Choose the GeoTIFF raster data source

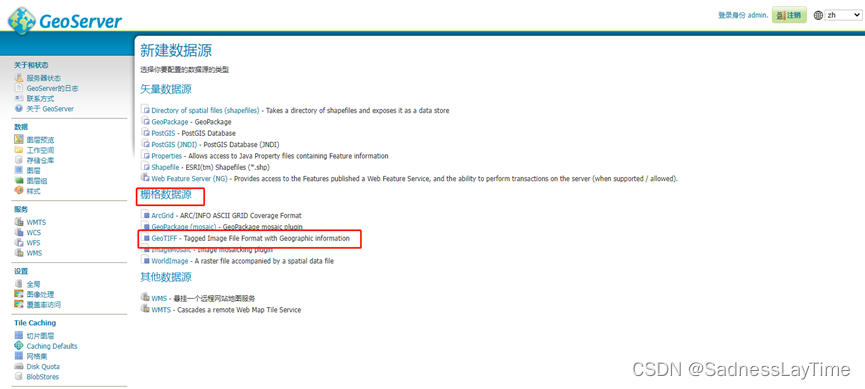[164, 238]
